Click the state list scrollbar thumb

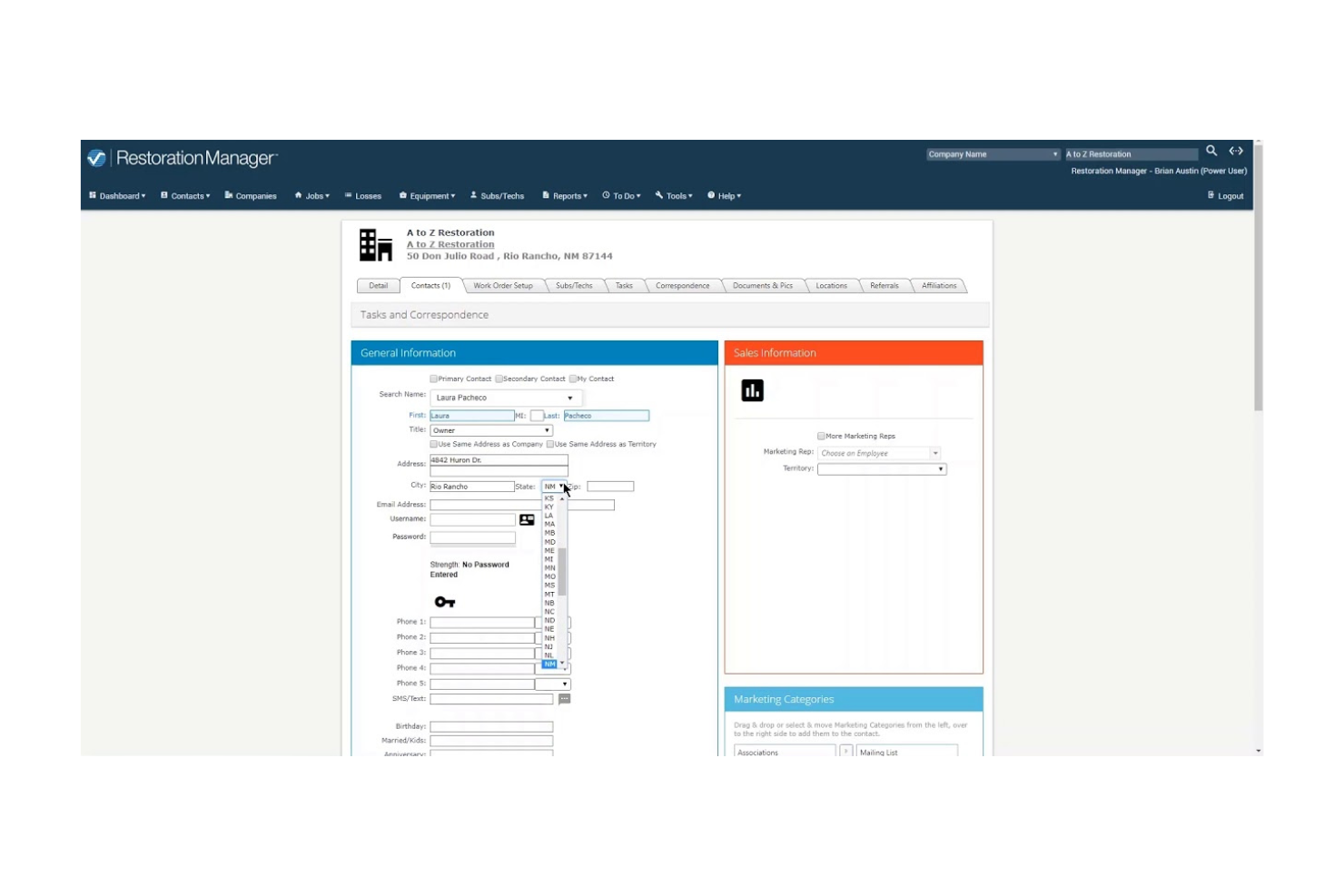pos(562,572)
